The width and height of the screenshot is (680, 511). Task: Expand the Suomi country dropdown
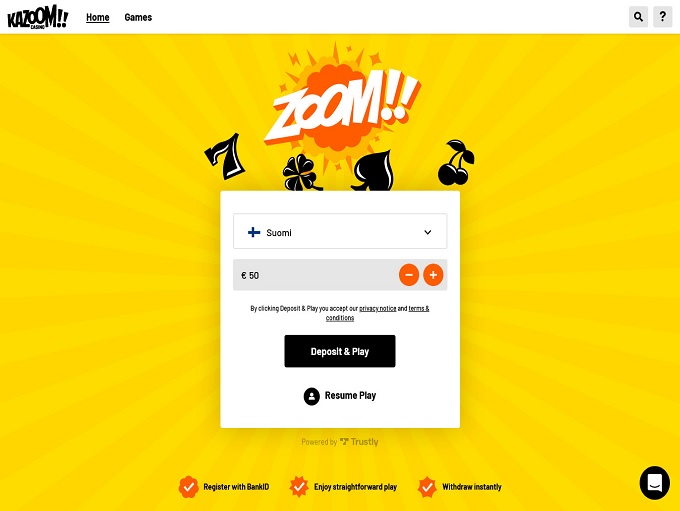tap(340, 231)
